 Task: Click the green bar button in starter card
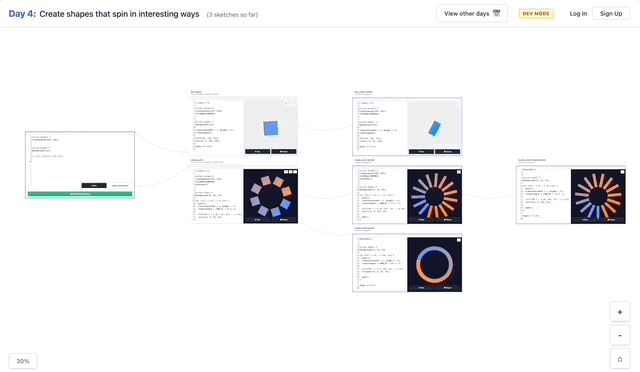[x=80, y=194]
